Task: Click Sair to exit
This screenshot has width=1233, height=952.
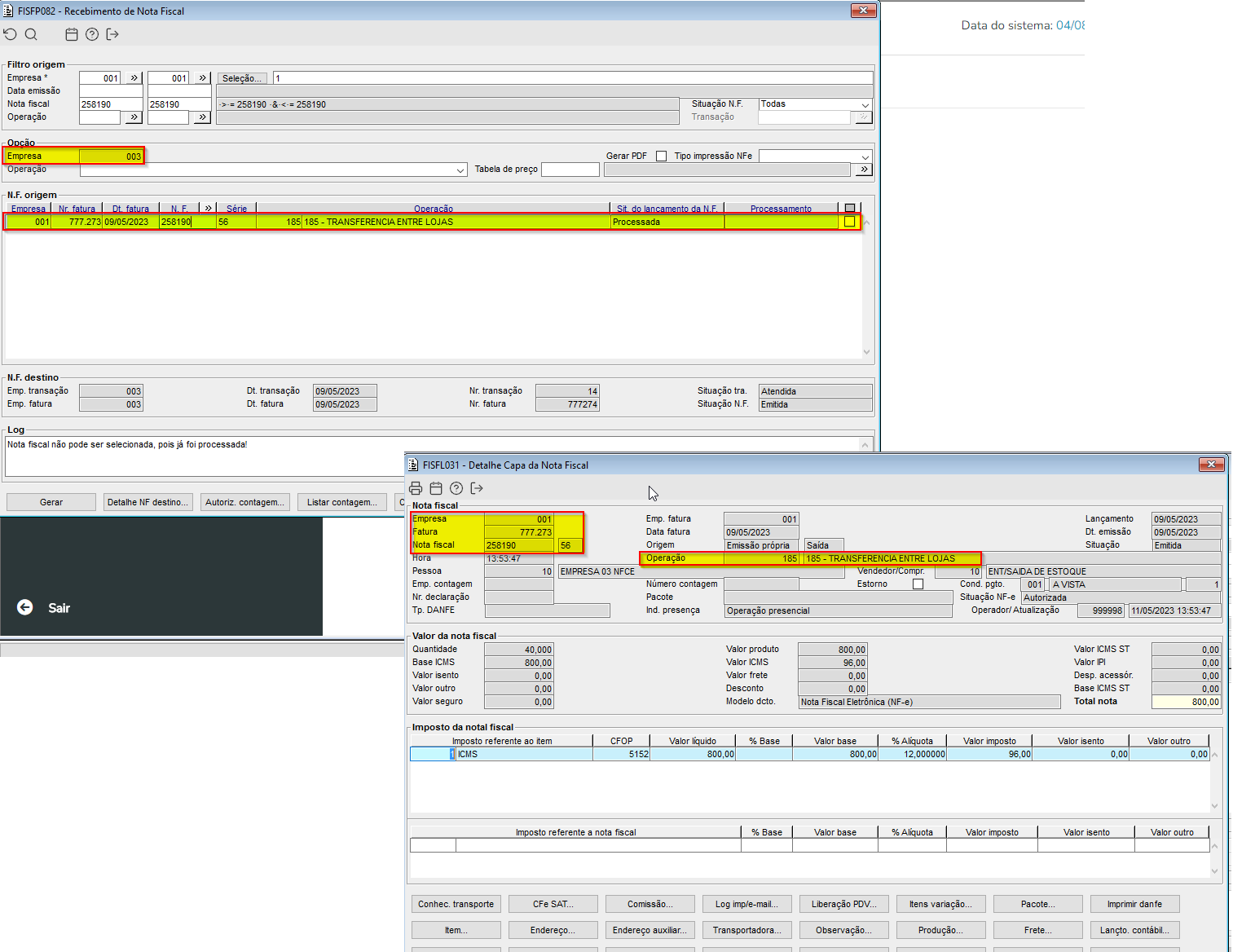Action: 59,608
